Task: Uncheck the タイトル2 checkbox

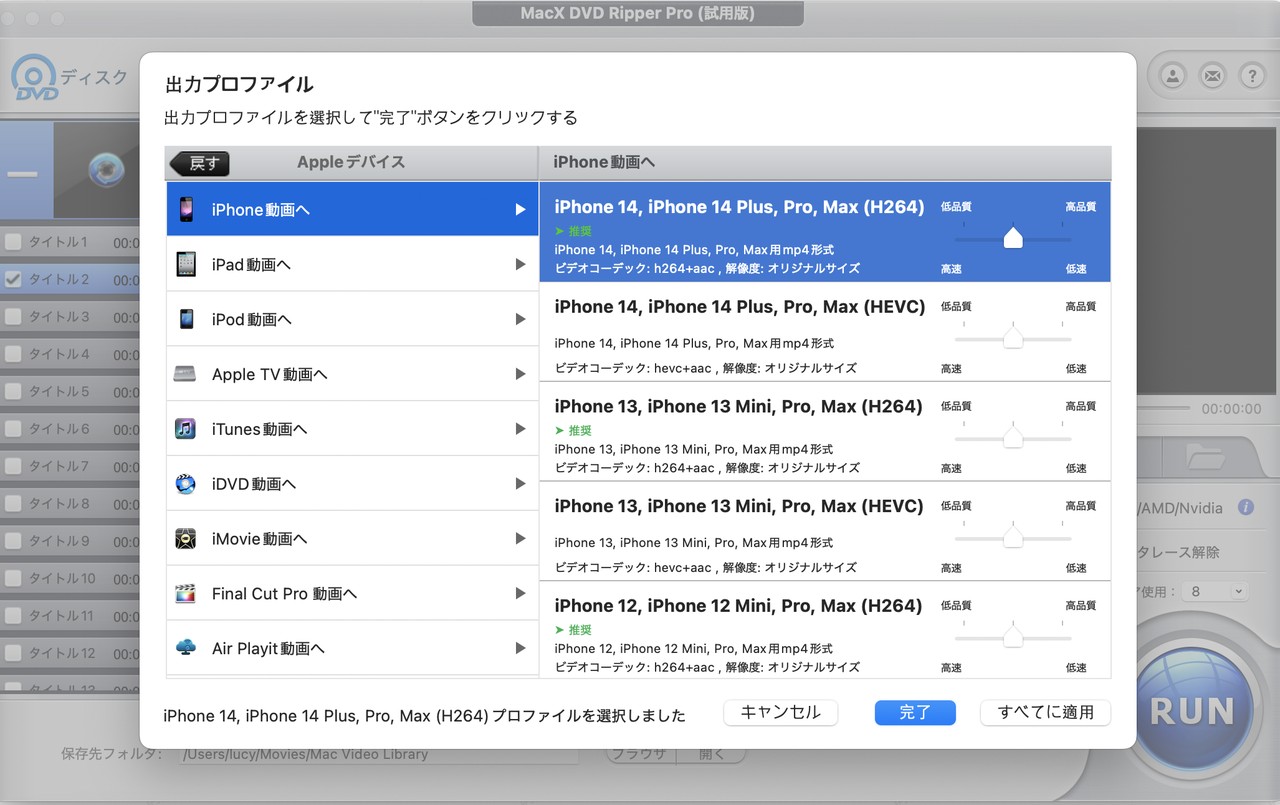Action: click(x=13, y=280)
